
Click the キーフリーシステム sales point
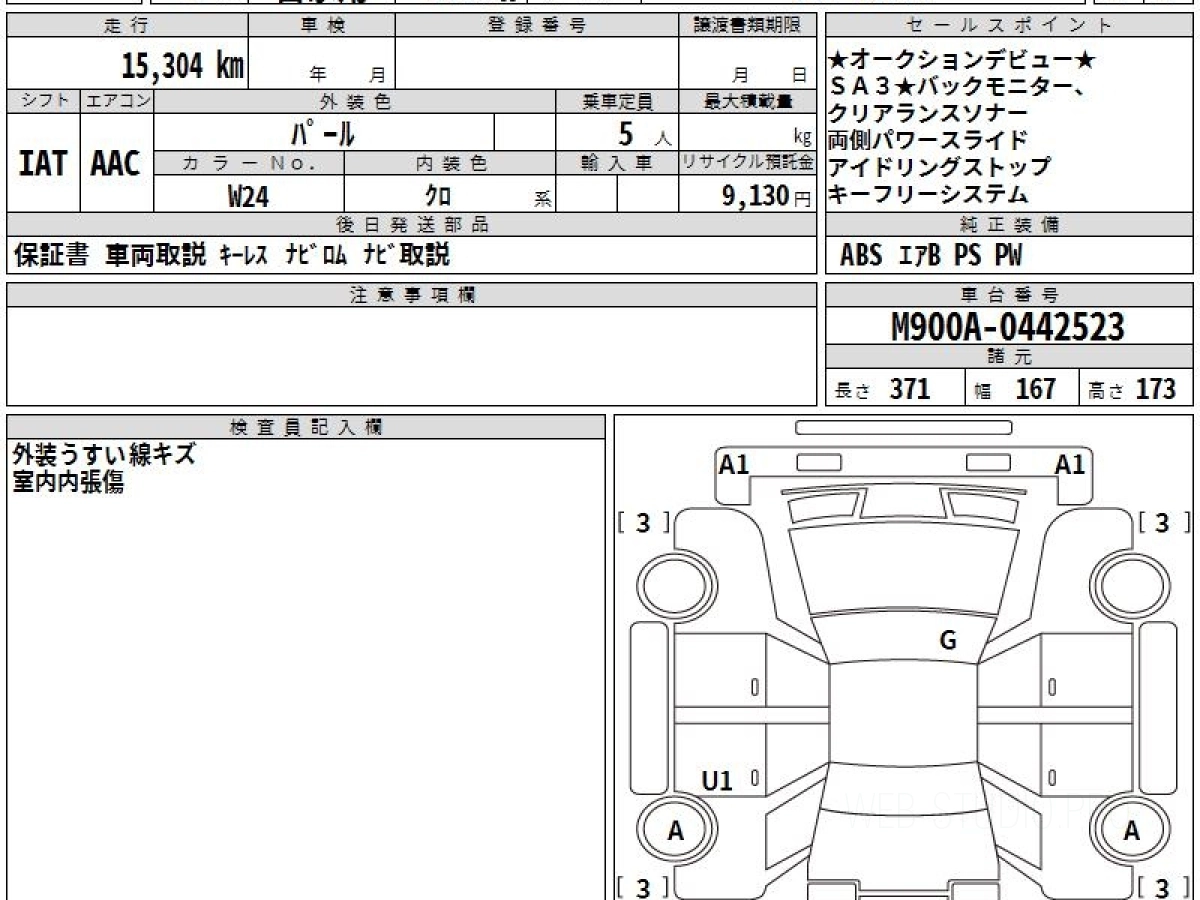928,193
